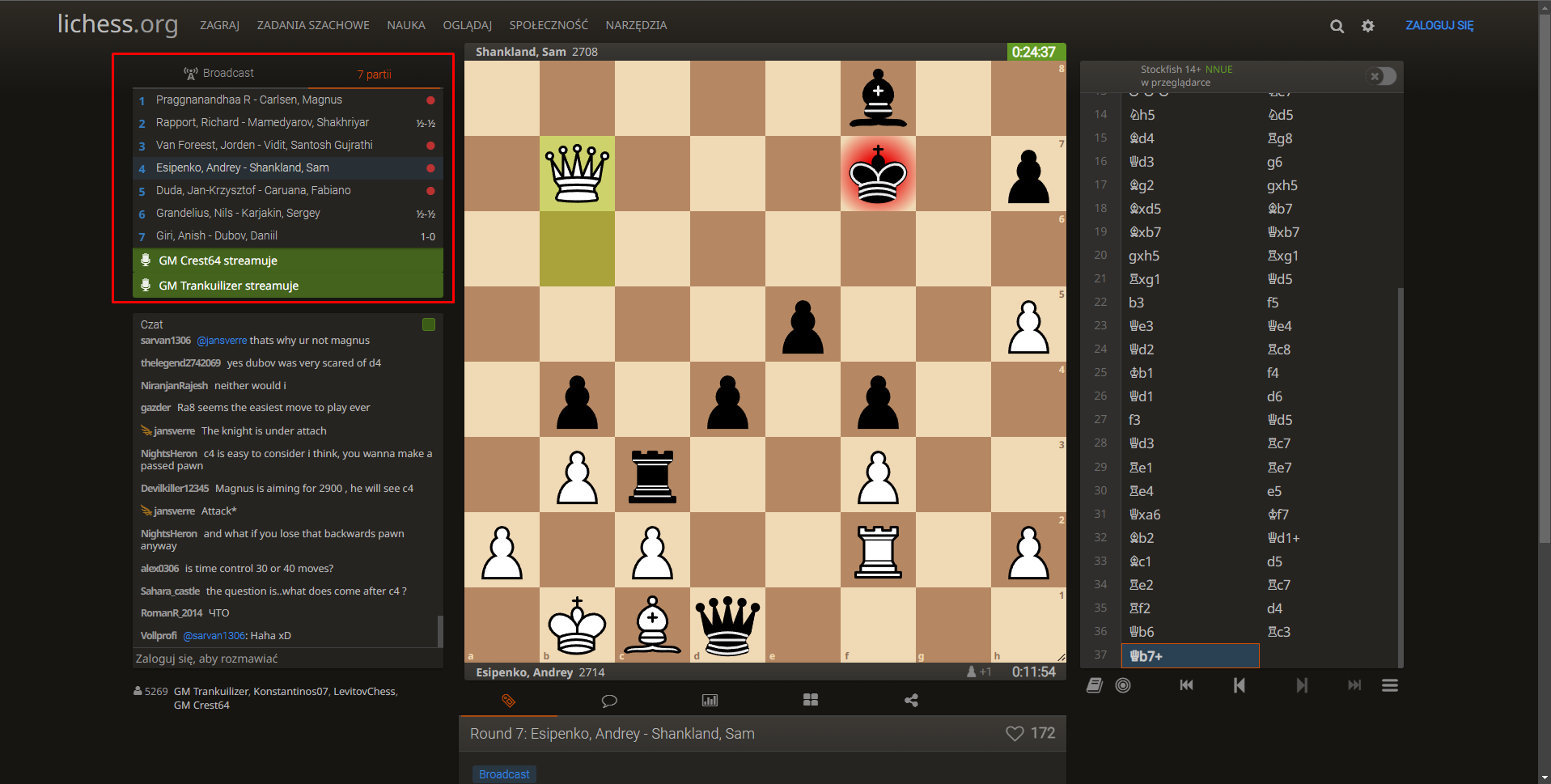Advance one move forward in the game
The height and width of the screenshot is (784, 1551).
(1302, 685)
